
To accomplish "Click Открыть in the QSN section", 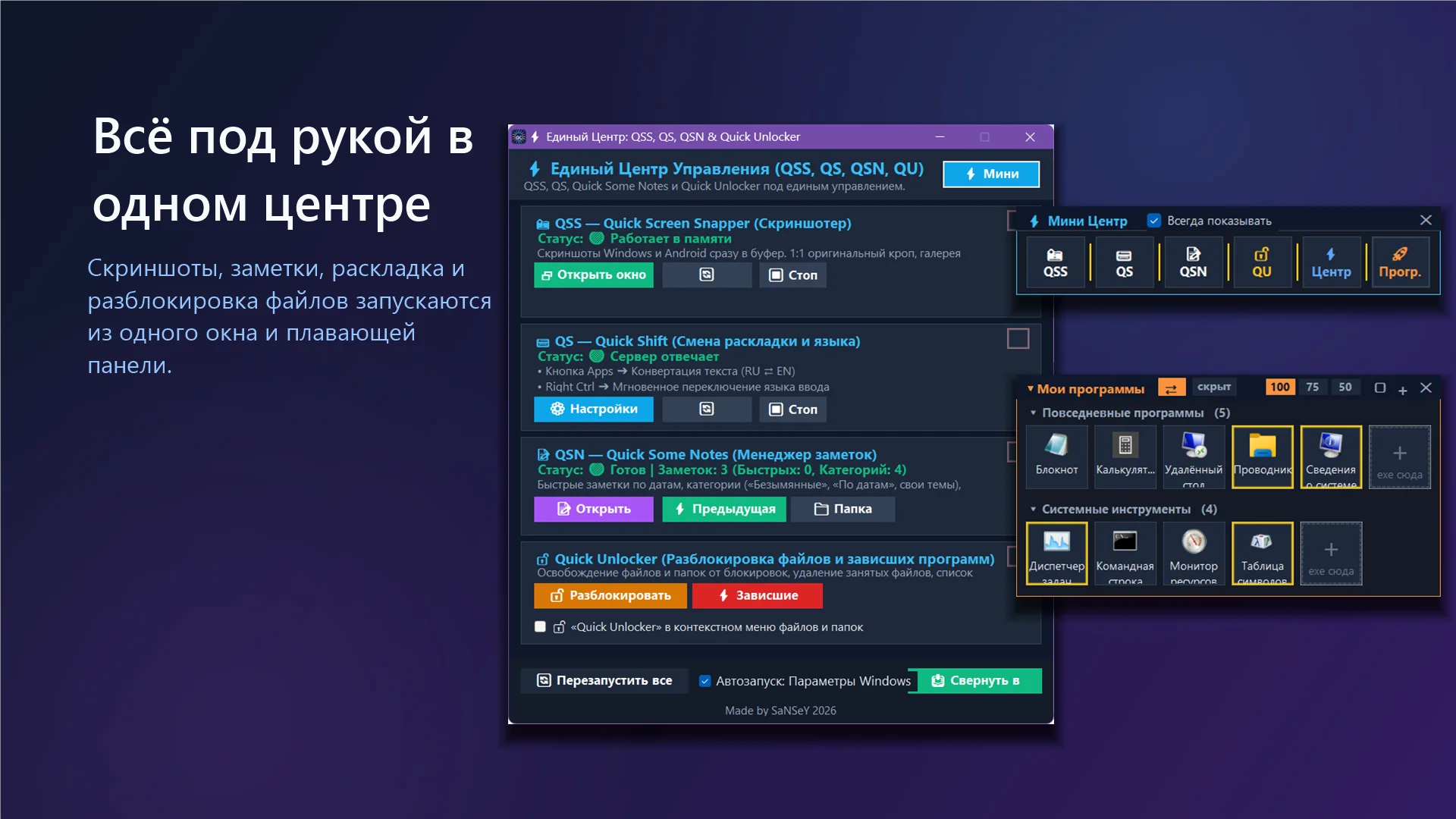I will (594, 509).
